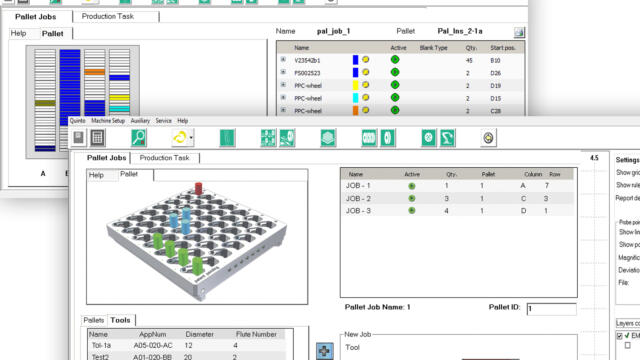Open the calculator icon in toolbar

pos(97,138)
